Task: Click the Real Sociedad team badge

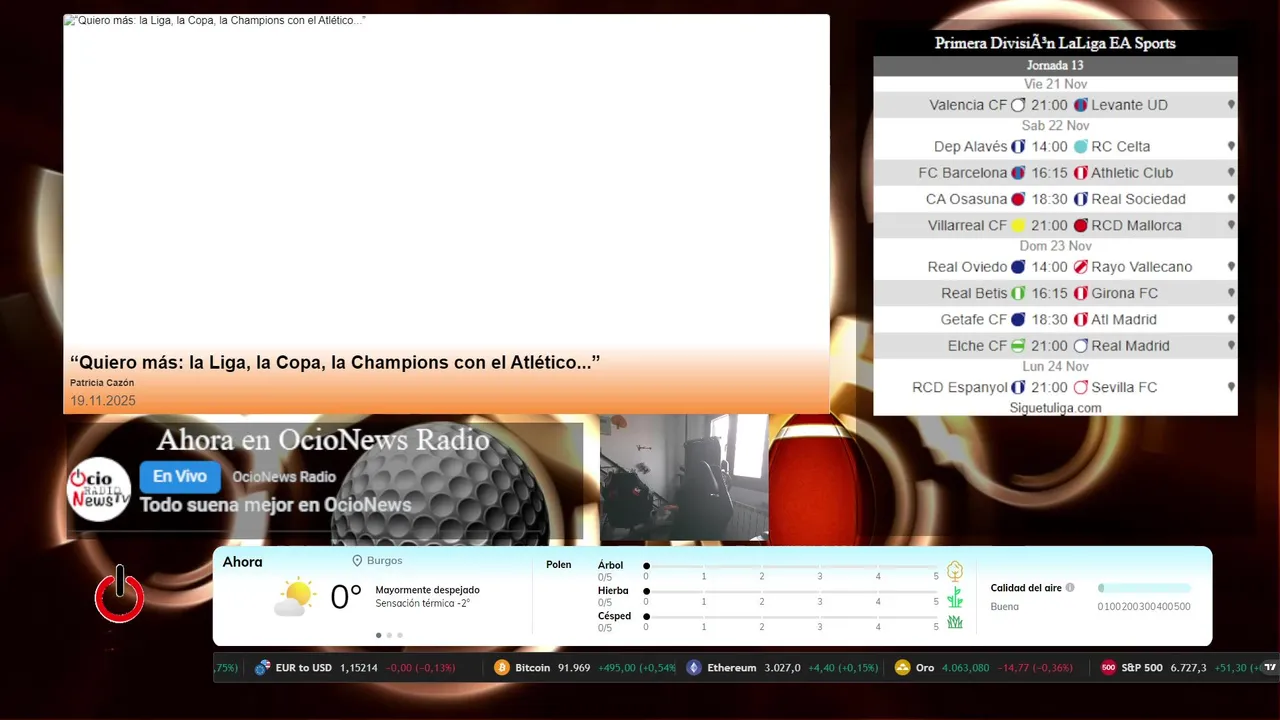Action: pos(1080,199)
